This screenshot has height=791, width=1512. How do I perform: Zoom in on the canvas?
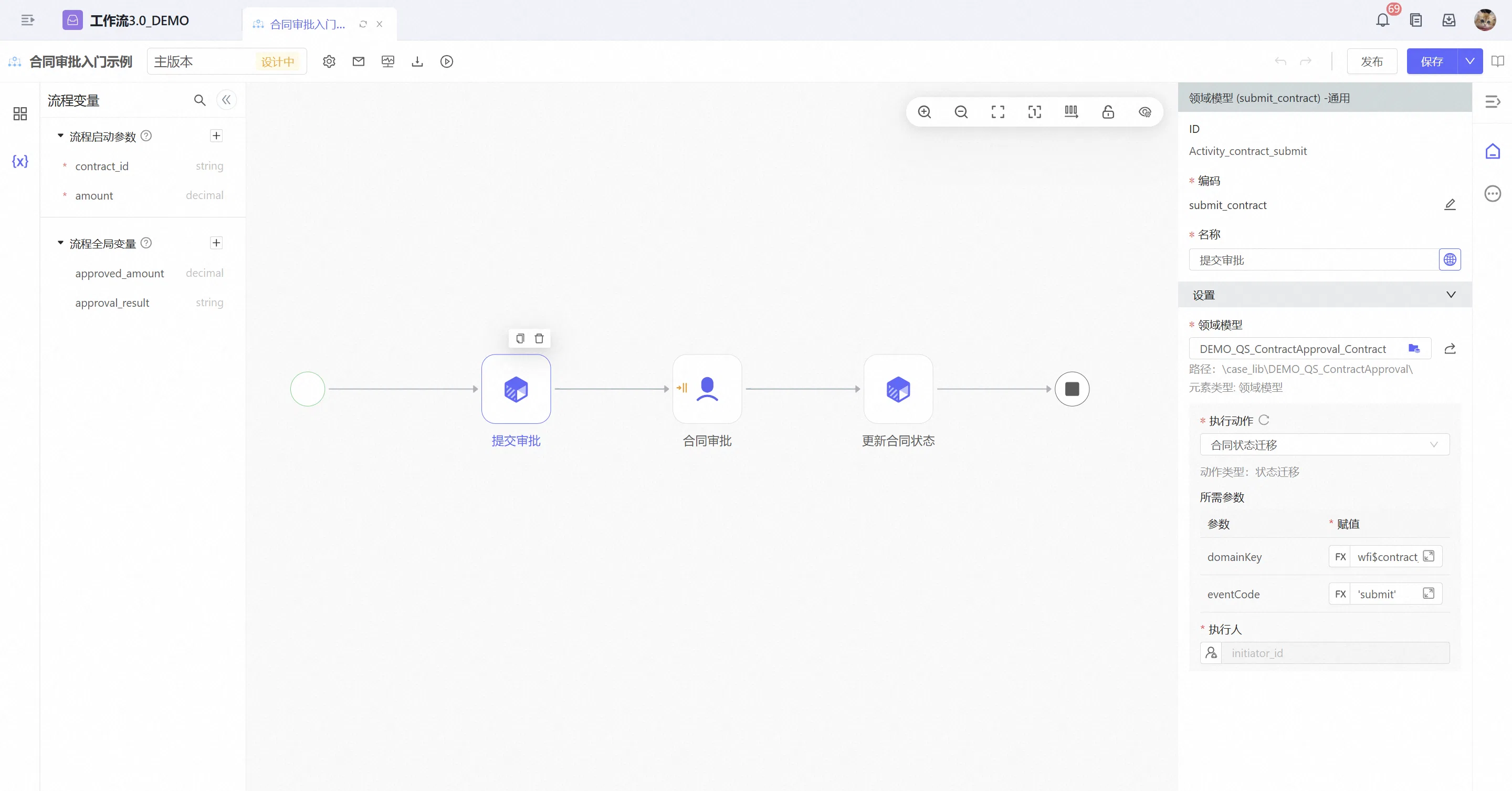point(925,112)
